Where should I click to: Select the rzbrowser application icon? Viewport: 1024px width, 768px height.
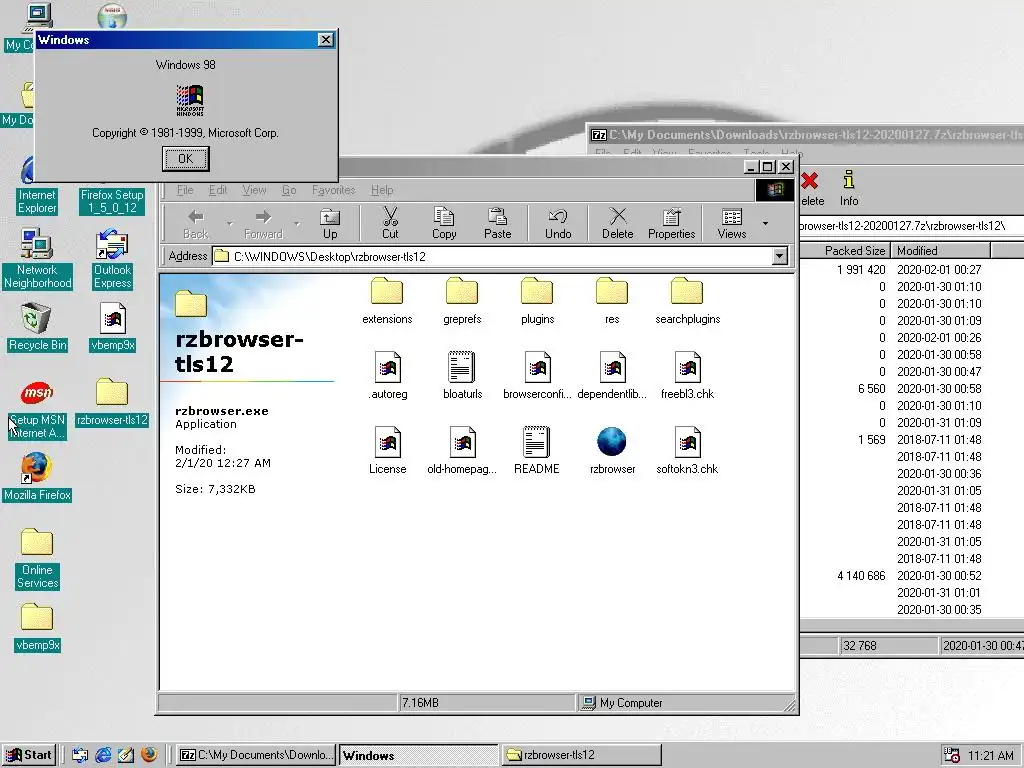click(612, 451)
